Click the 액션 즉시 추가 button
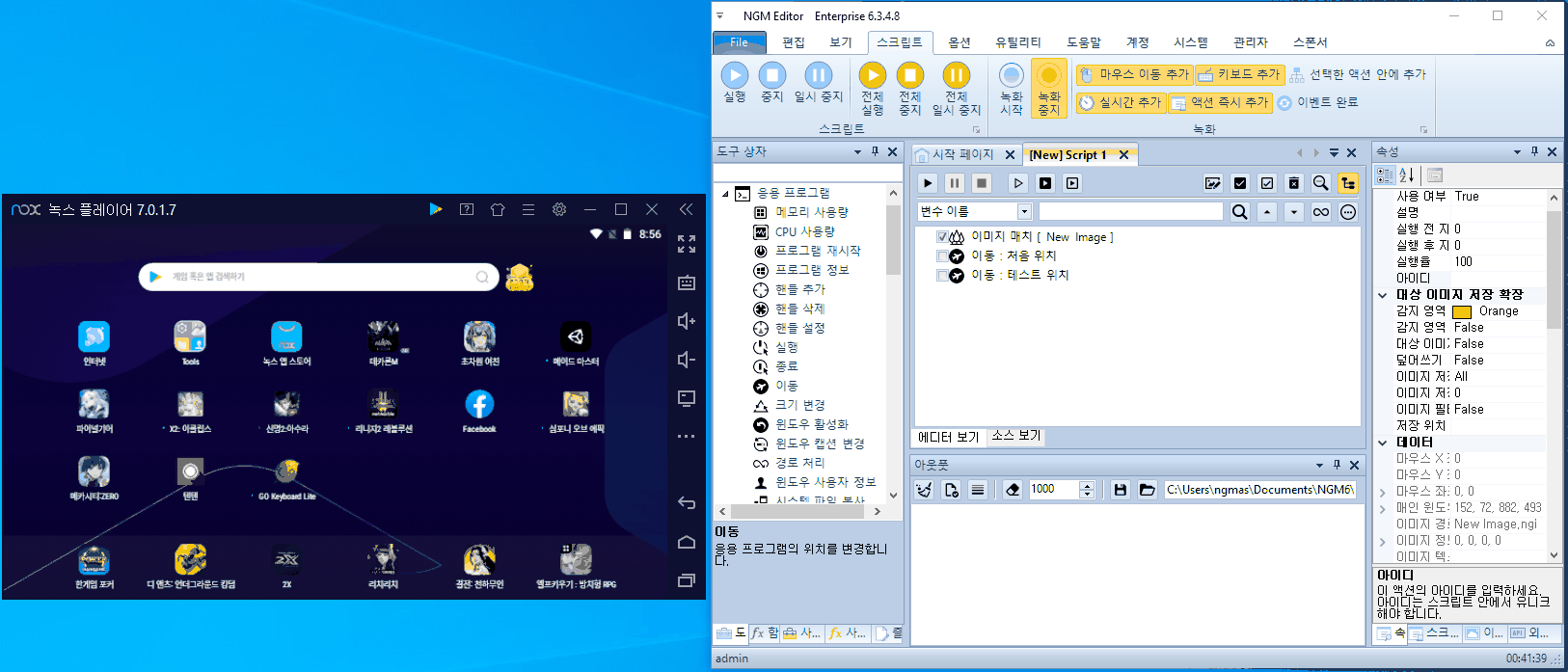The height and width of the screenshot is (672, 1568). pyautogui.click(x=1220, y=102)
